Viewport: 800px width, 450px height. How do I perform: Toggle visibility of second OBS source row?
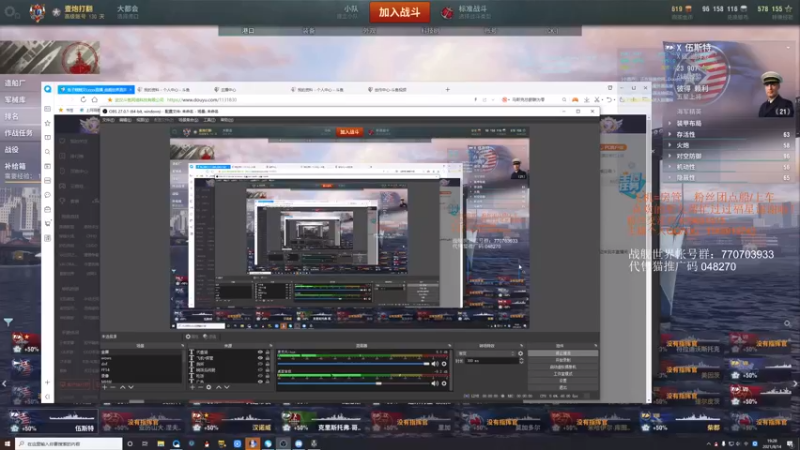click(260, 358)
